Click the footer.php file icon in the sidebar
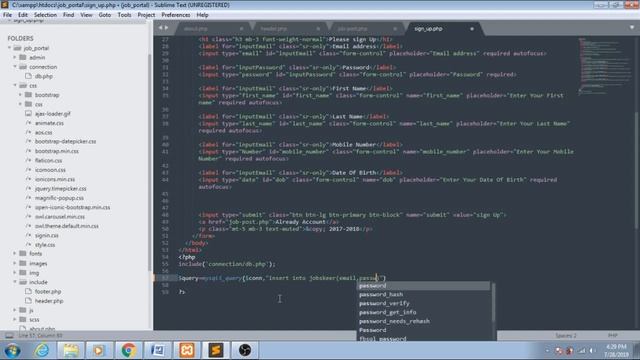 [28, 291]
